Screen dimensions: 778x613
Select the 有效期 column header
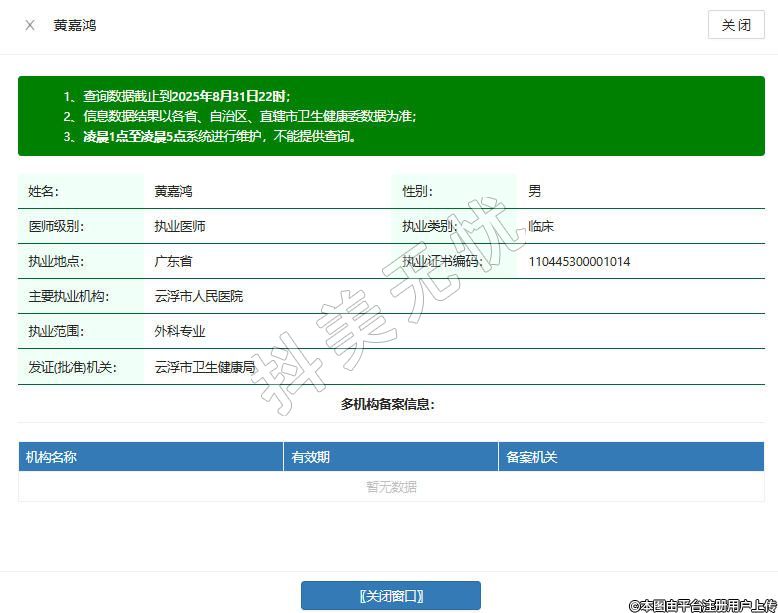tap(311, 457)
